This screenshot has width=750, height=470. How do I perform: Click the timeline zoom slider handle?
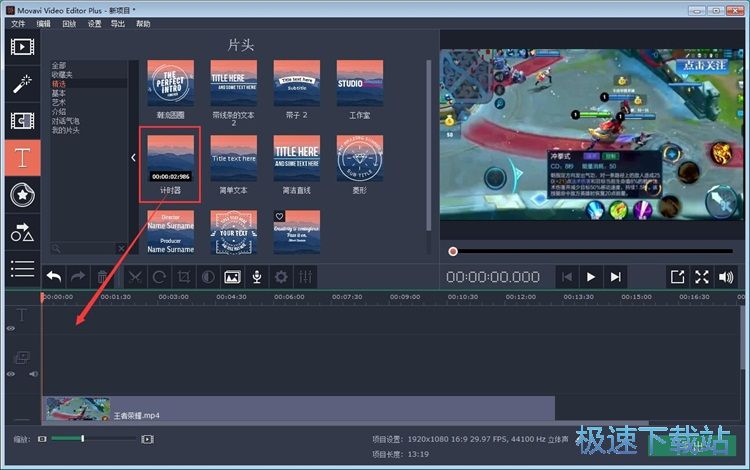pos(83,438)
